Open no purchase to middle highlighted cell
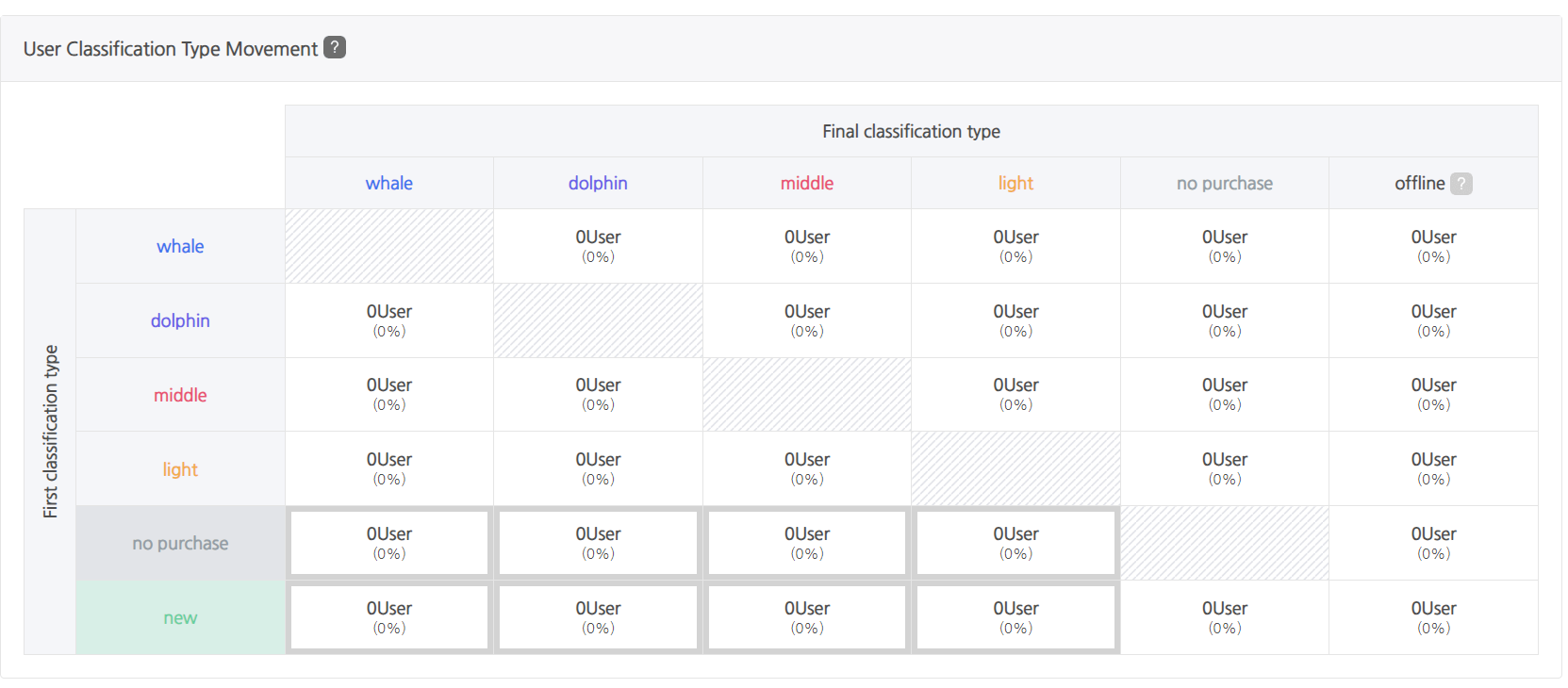This screenshot has height=688, width=1568. tap(807, 543)
